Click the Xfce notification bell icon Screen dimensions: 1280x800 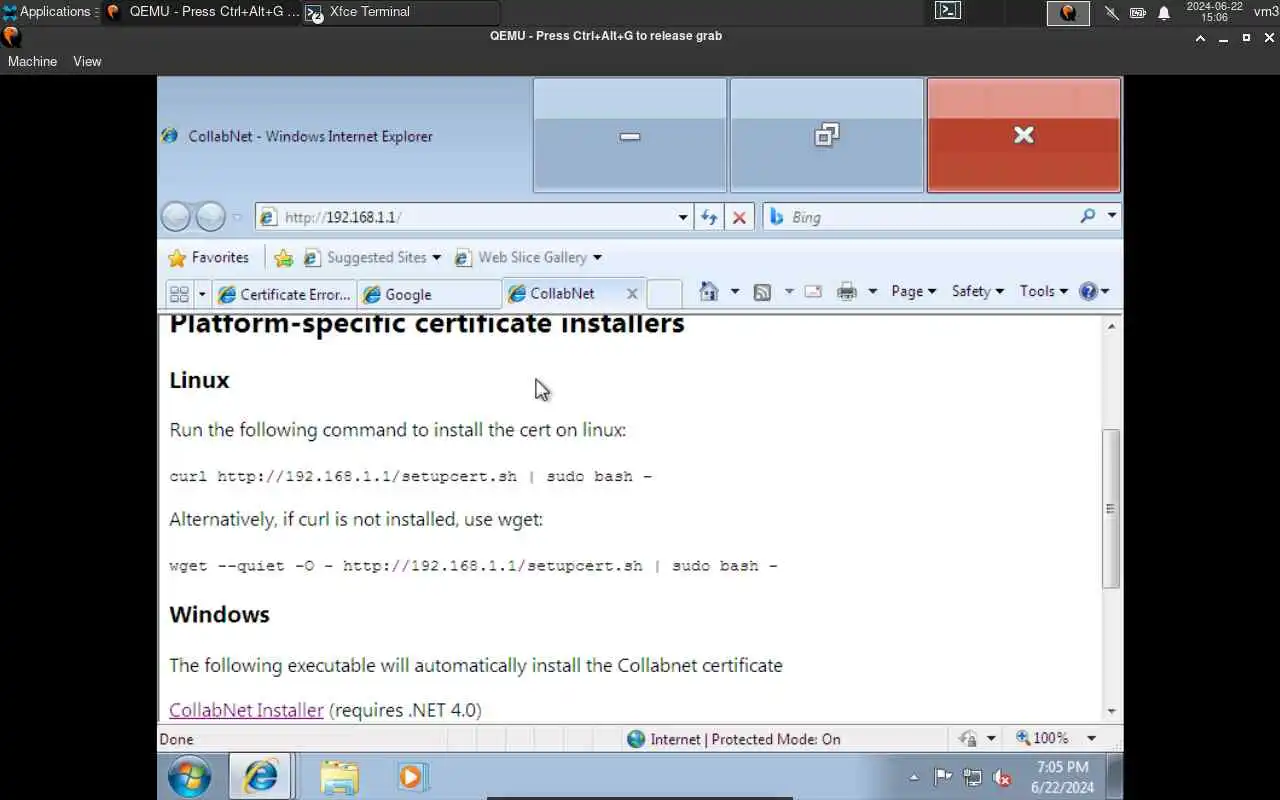(1164, 13)
